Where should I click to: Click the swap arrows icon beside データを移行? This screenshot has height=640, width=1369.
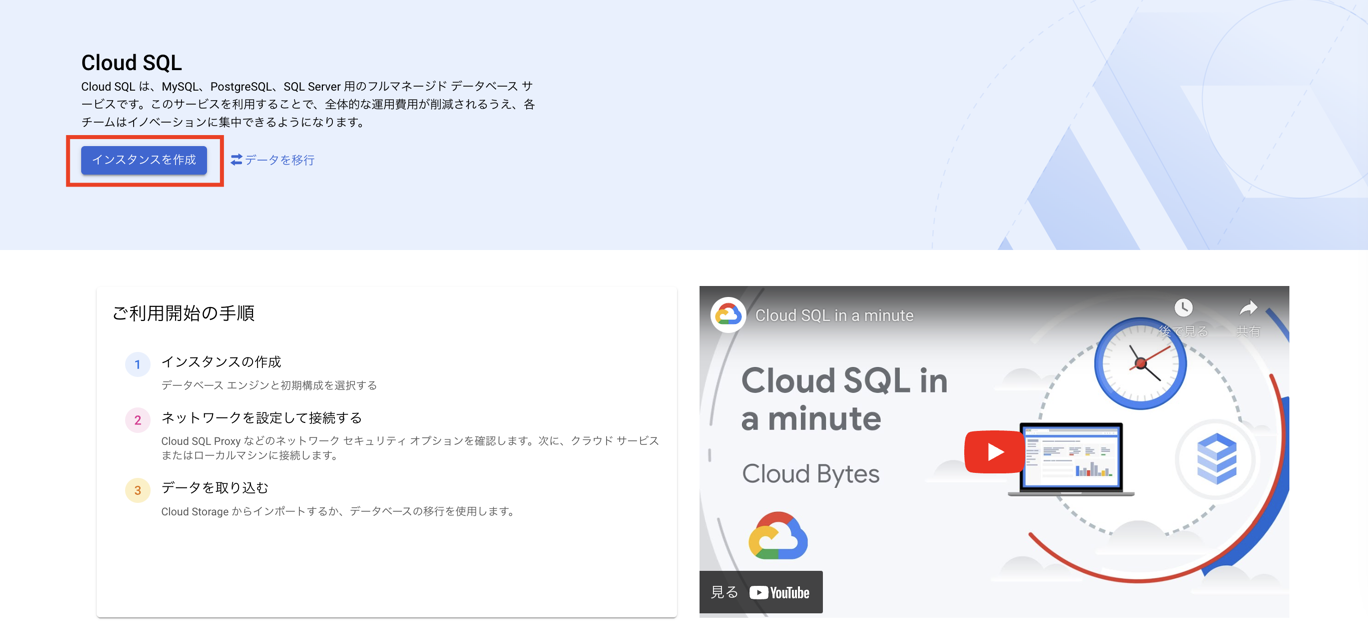tap(238, 160)
